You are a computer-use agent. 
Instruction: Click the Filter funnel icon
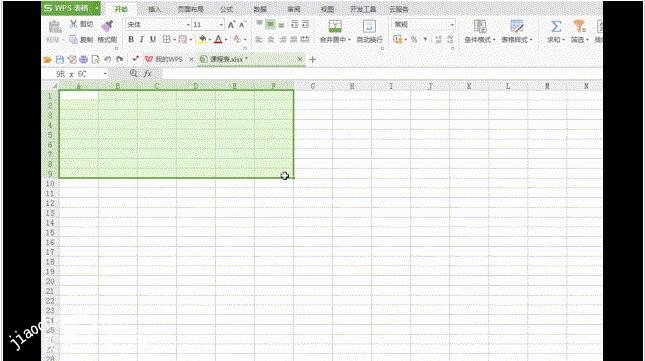[579, 27]
